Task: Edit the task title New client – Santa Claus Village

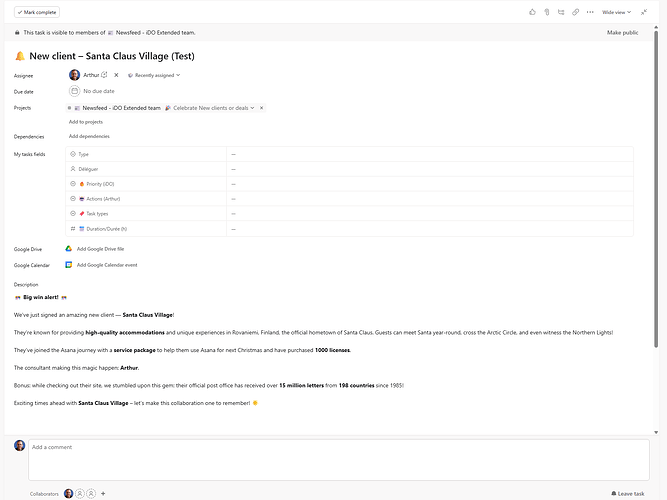Action: point(112,56)
